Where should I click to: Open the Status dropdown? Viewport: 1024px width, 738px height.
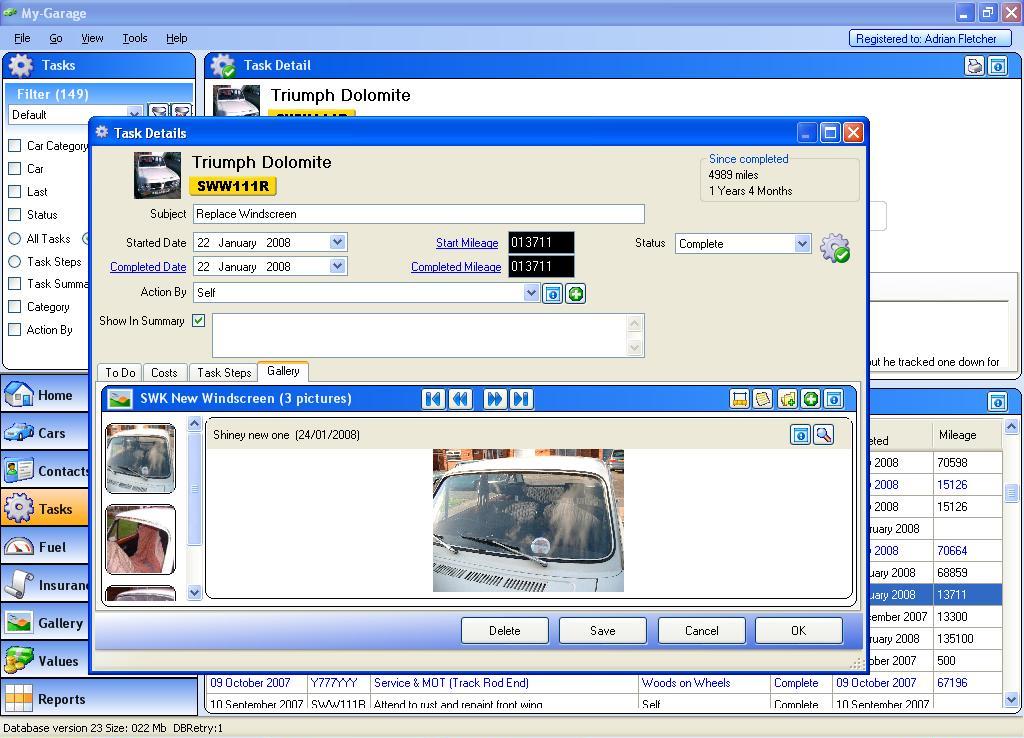pos(801,244)
